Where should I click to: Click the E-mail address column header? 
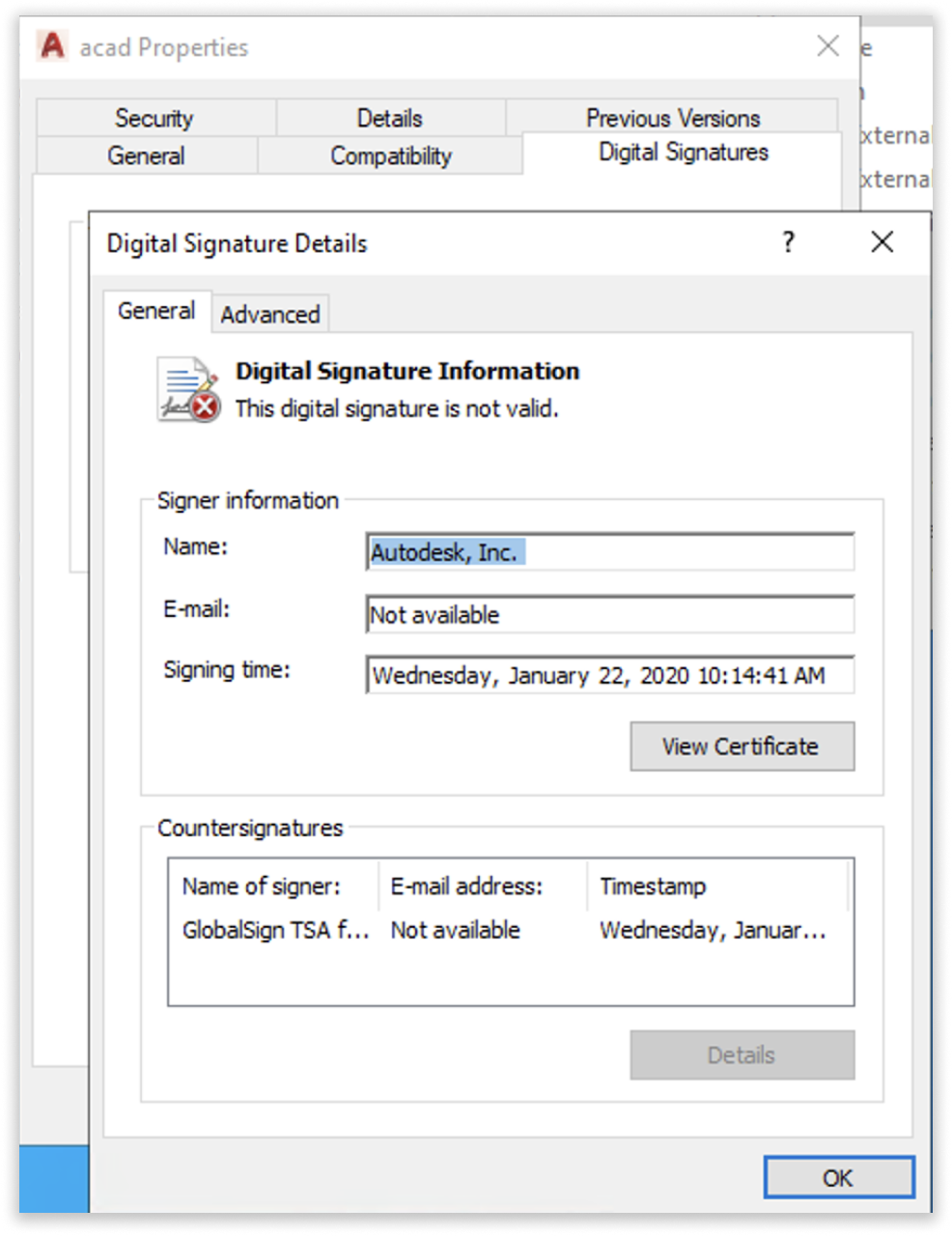point(483,886)
